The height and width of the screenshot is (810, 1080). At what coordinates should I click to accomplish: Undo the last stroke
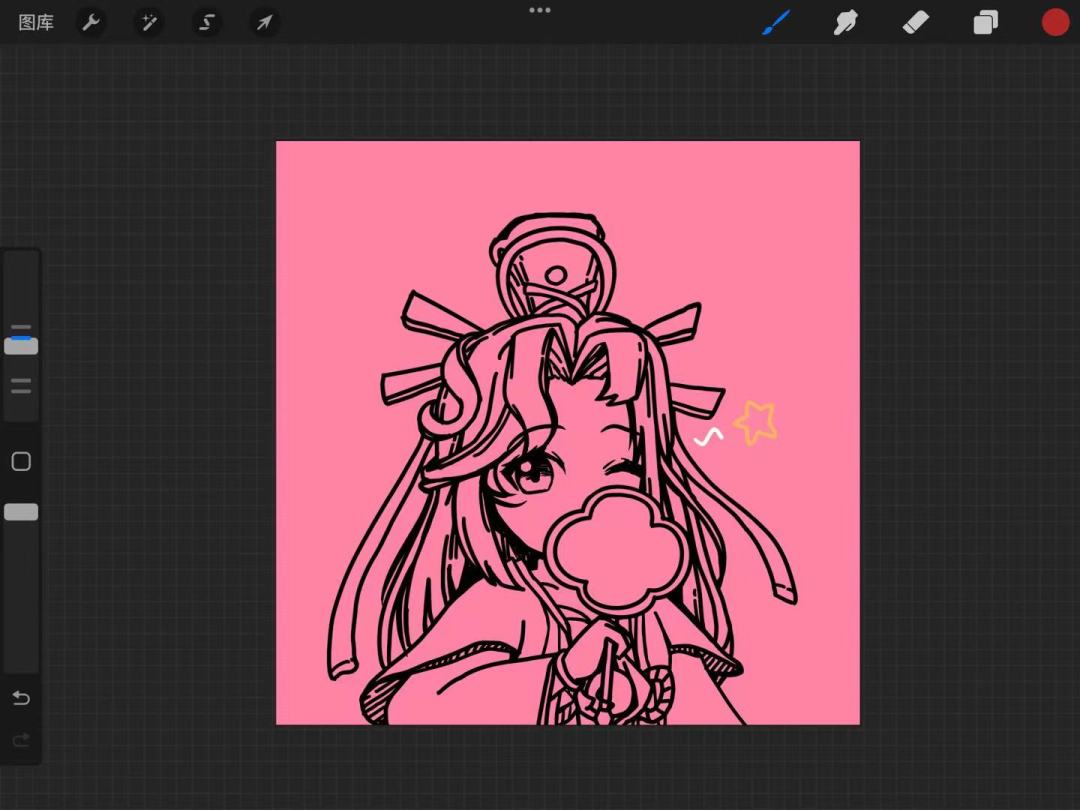(21, 698)
